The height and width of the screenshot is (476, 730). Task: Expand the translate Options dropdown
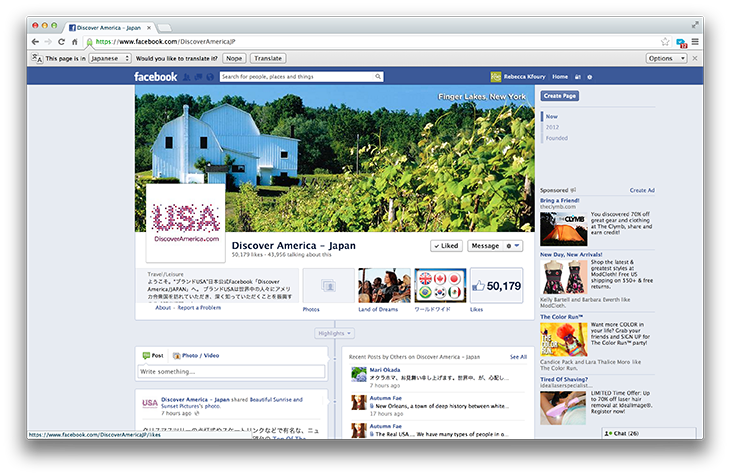(x=664, y=59)
